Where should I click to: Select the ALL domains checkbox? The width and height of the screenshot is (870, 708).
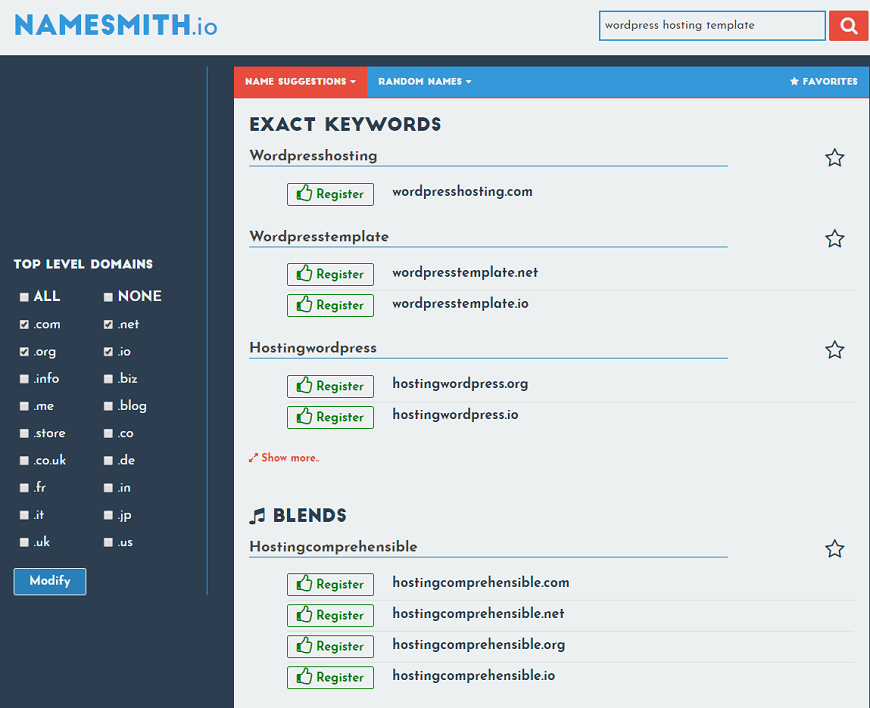point(24,297)
